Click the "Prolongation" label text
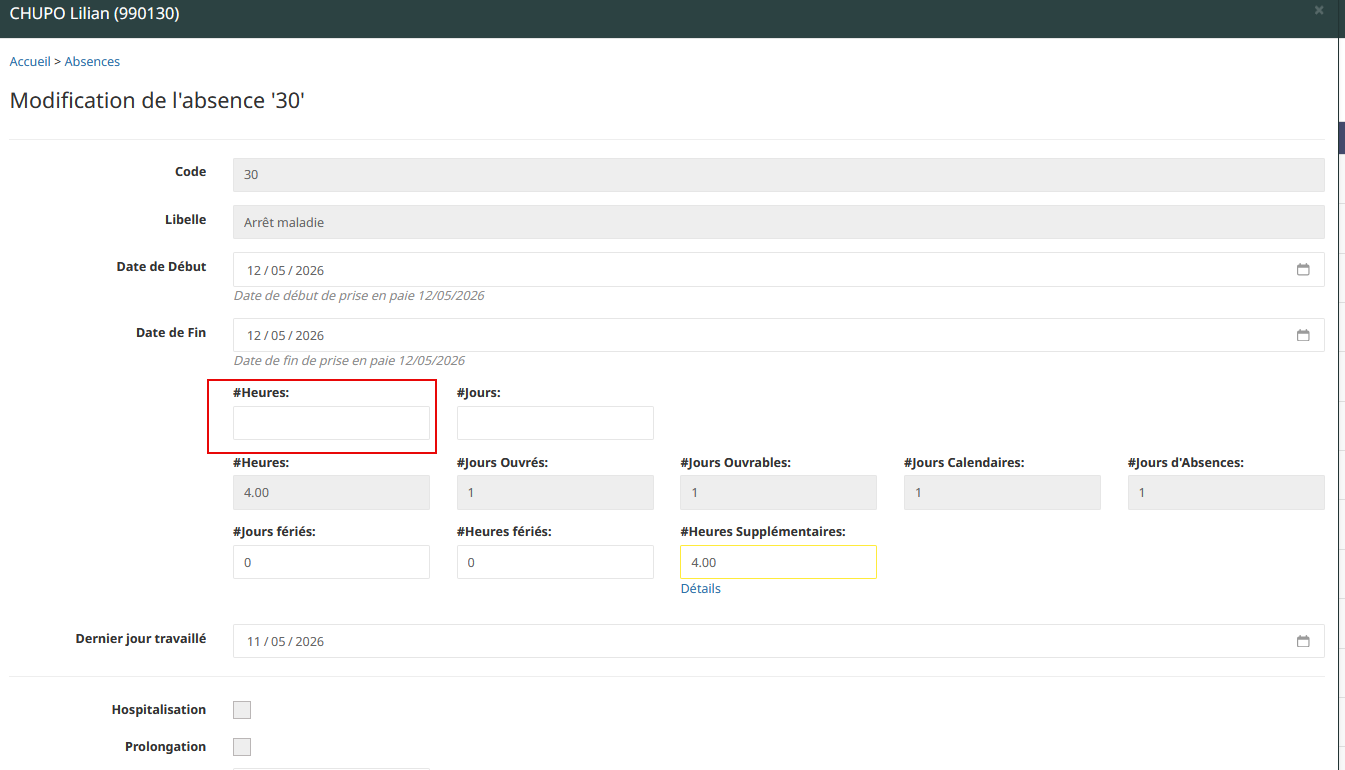Screen dimensions: 1345x770 [166, 747]
